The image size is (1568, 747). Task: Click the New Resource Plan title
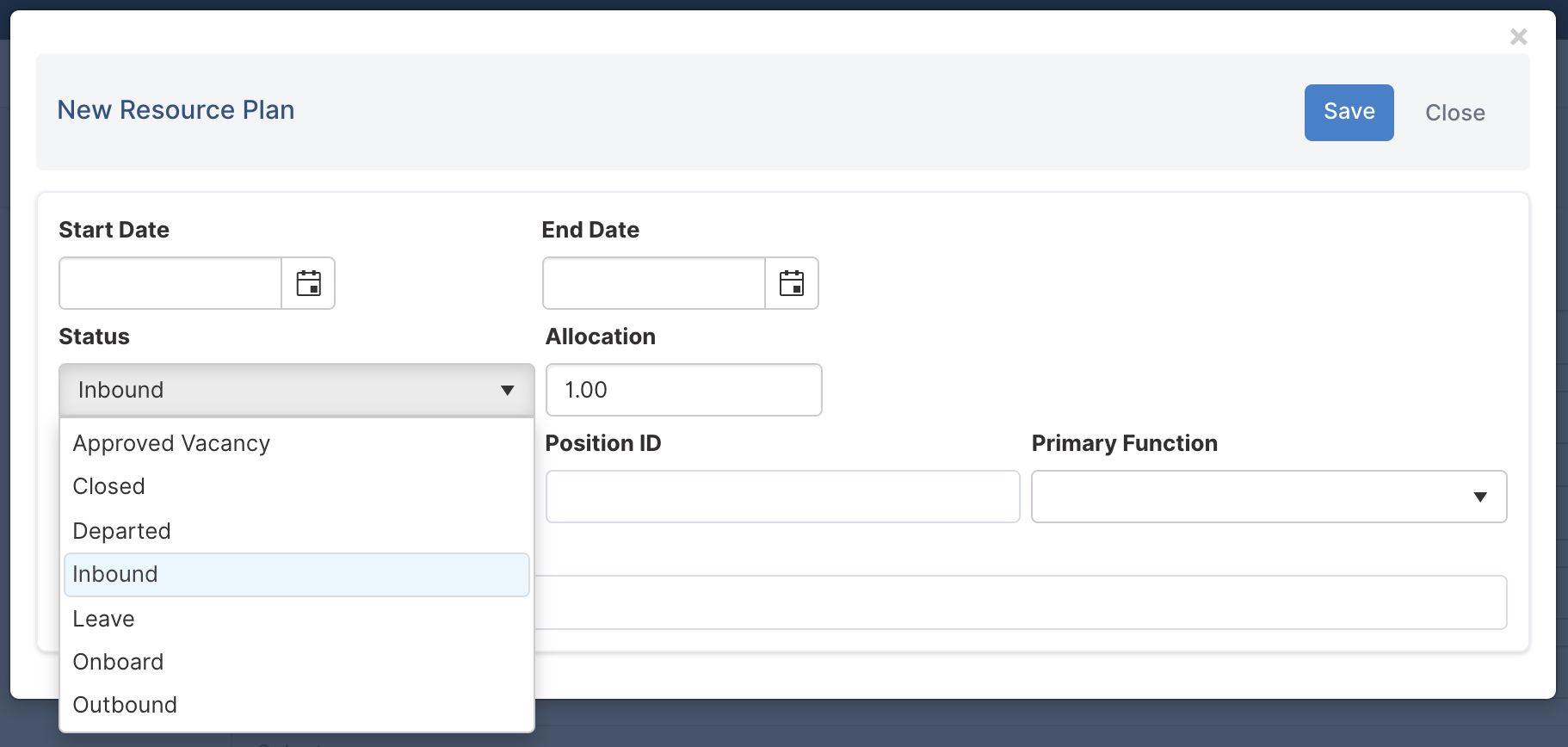(x=176, y=110)
